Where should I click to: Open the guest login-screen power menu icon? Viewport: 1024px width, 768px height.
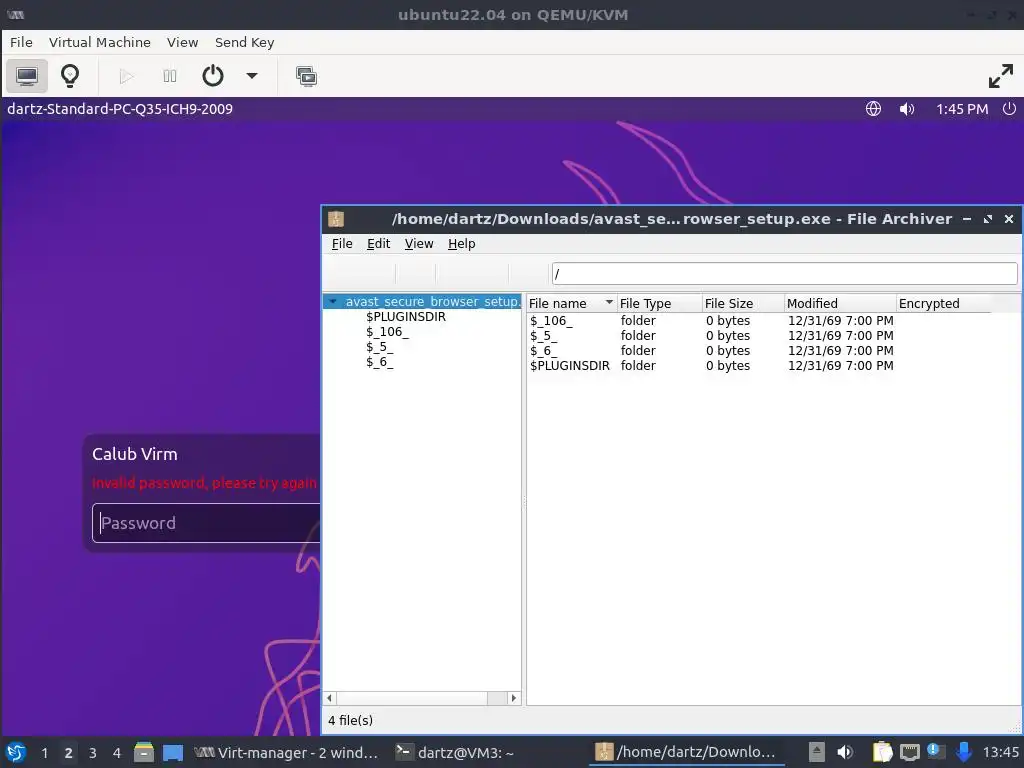tap(1009, 108)
